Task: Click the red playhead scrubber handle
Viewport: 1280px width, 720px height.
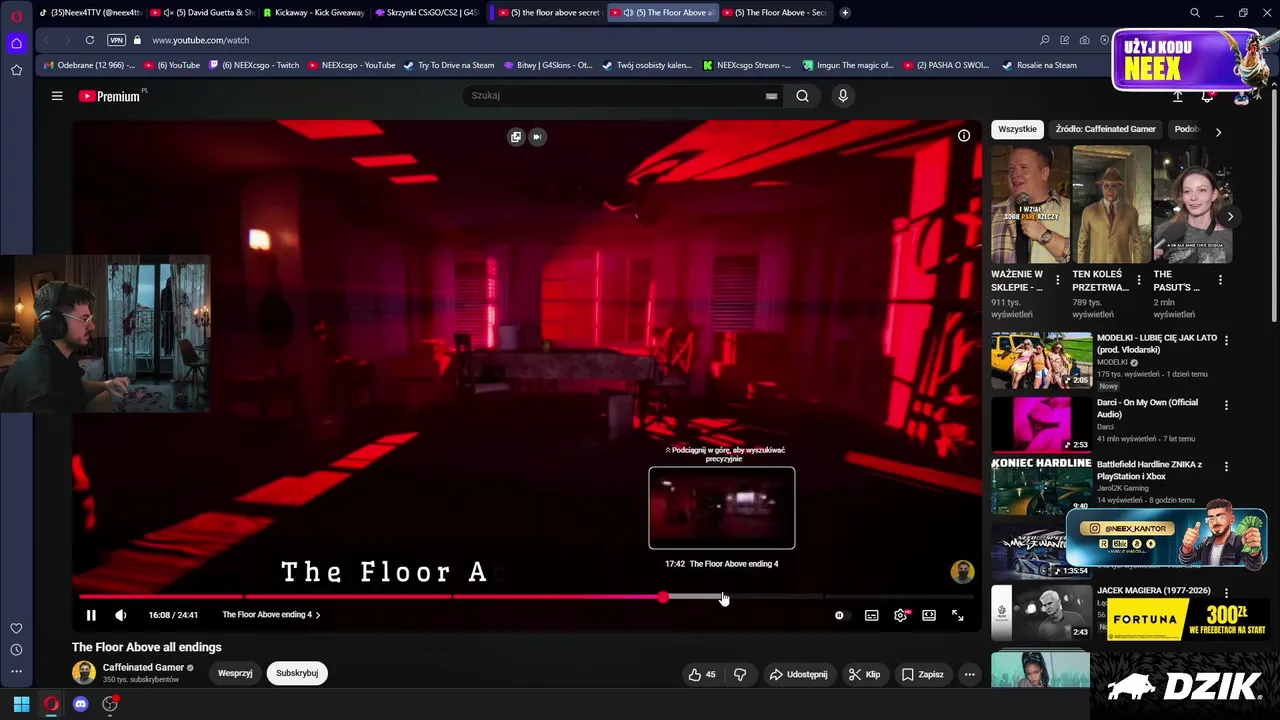Action: click(x=663, y=597)
